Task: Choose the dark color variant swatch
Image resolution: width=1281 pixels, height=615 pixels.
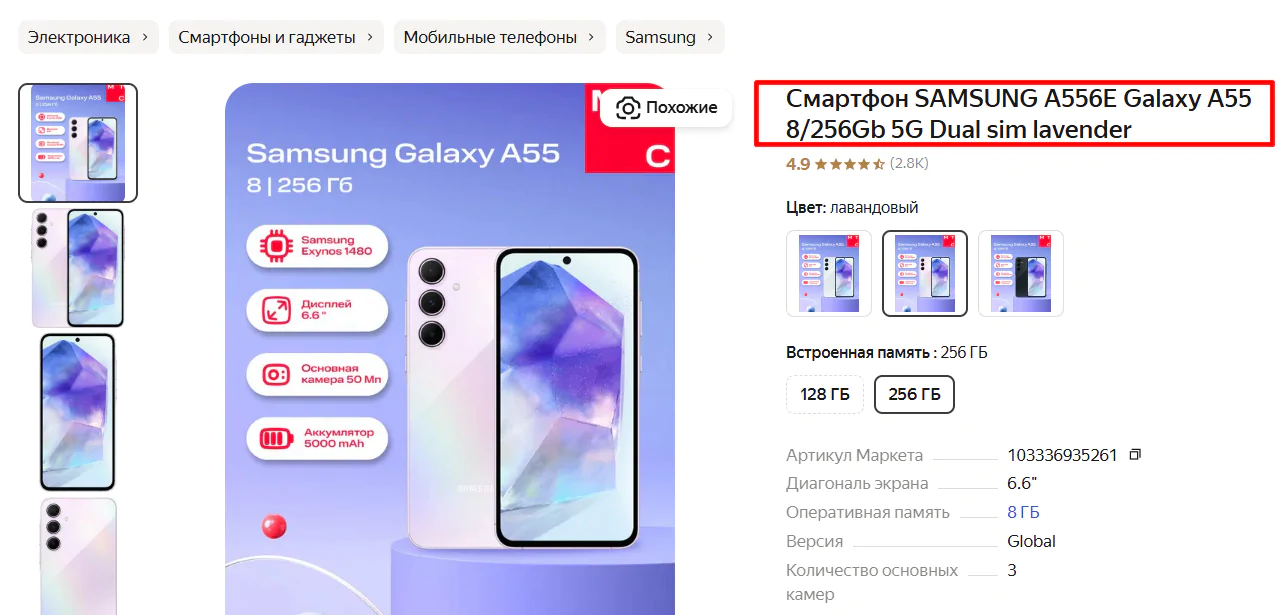Action: pos(1021,273)
